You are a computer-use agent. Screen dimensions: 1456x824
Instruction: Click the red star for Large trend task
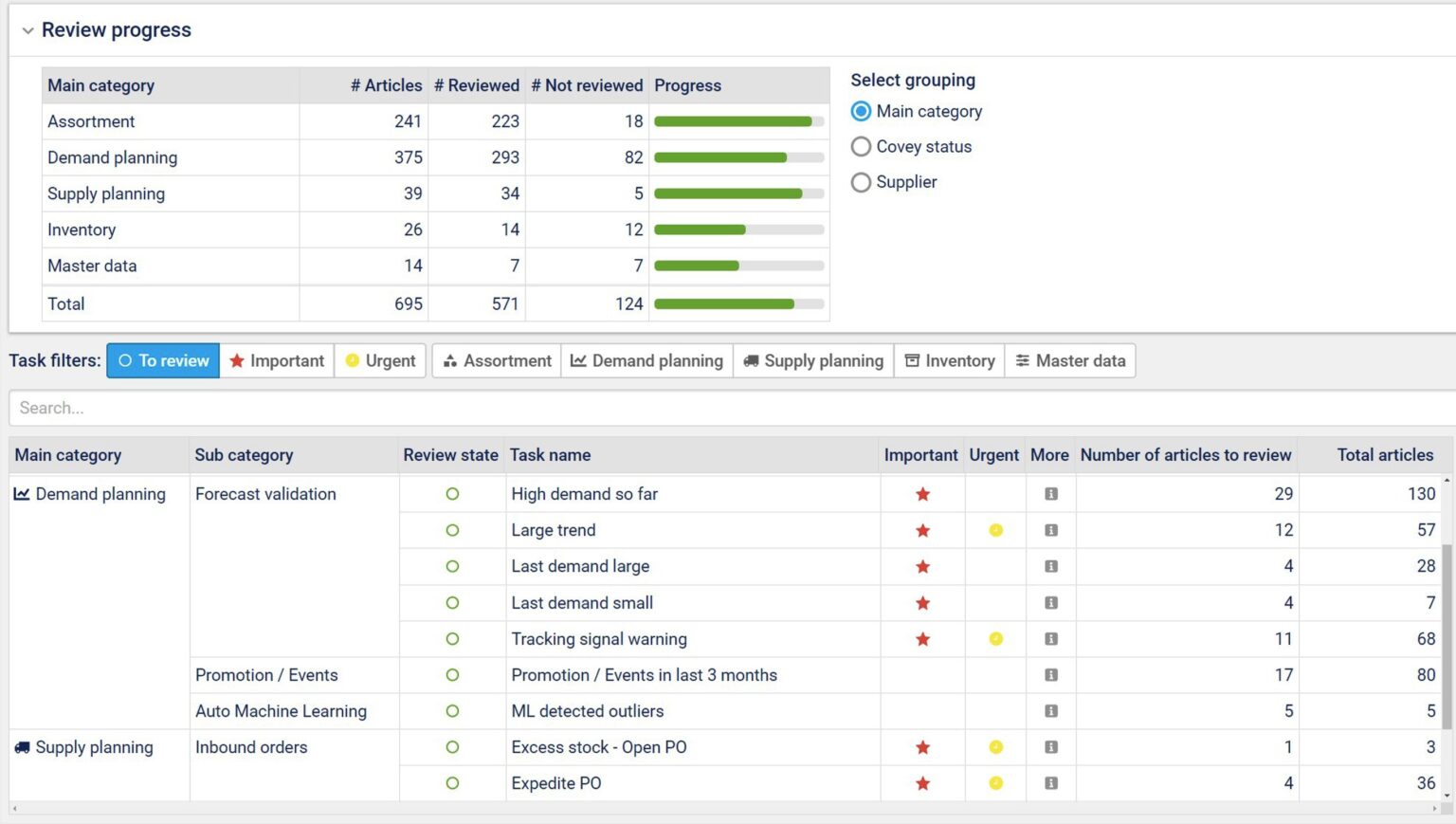[922, 531]
